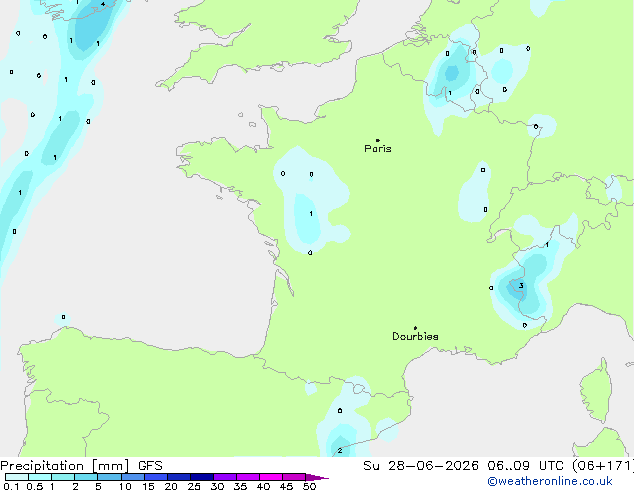Select the Dourbies location dot on map
Image resolution: width=634 pixels, height=490 pixels.
click(x=415, y=328)
